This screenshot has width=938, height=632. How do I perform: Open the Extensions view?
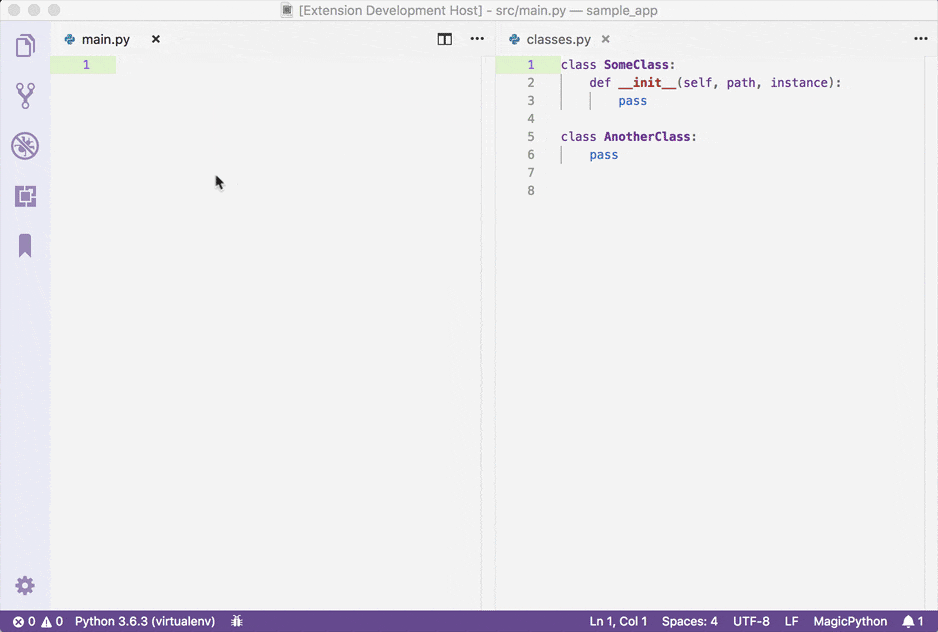click(x=25, y=196)
